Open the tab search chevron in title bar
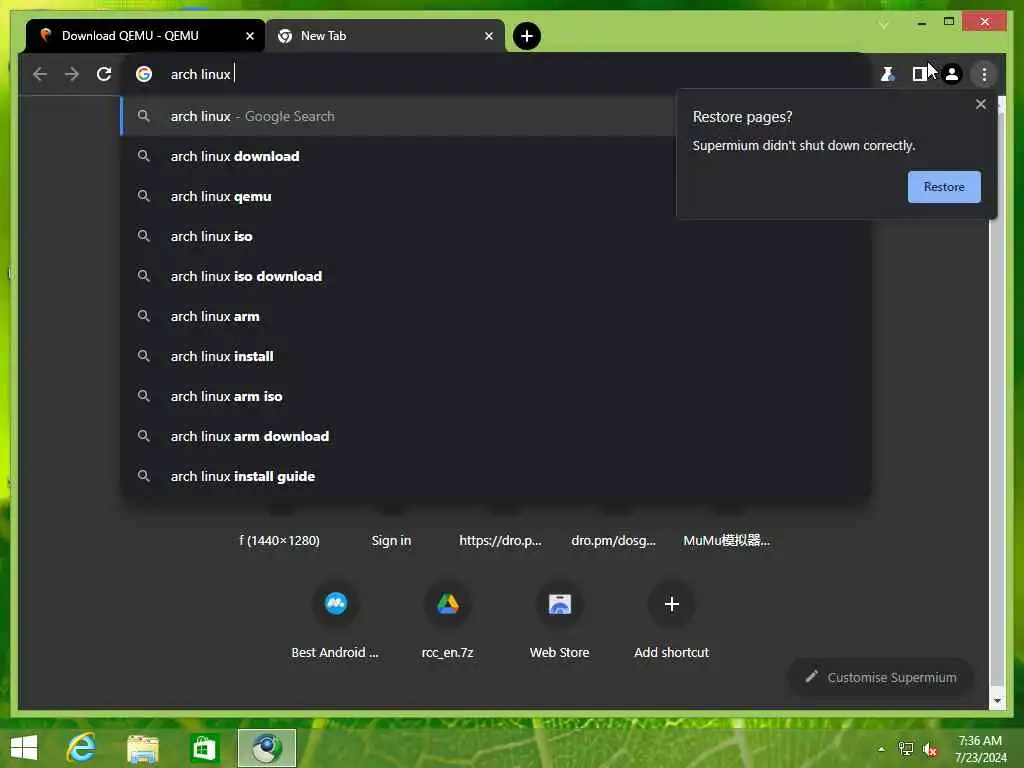Viewport: 1024px width, 768px height. click(x=884, y=25)
